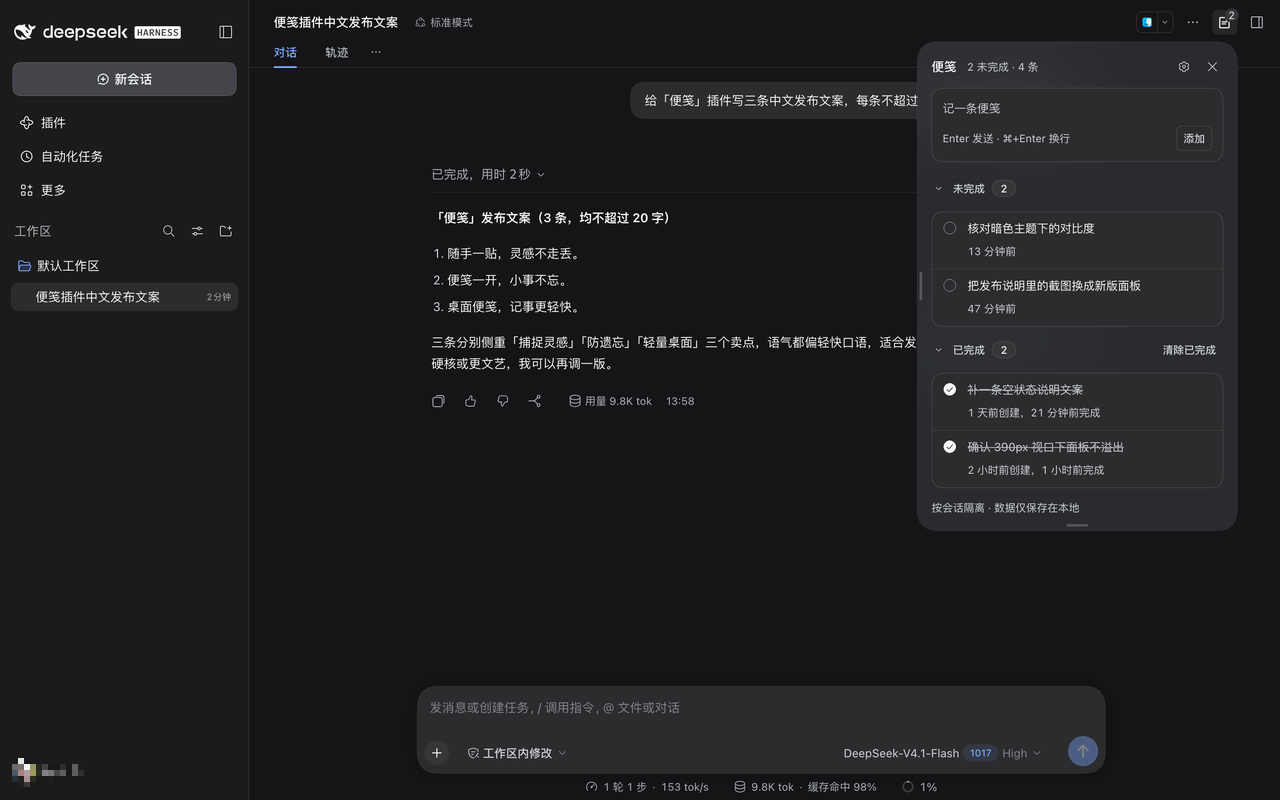
Task: Open the notes plugin icon with badge 2
Action: coord(1225,22)
